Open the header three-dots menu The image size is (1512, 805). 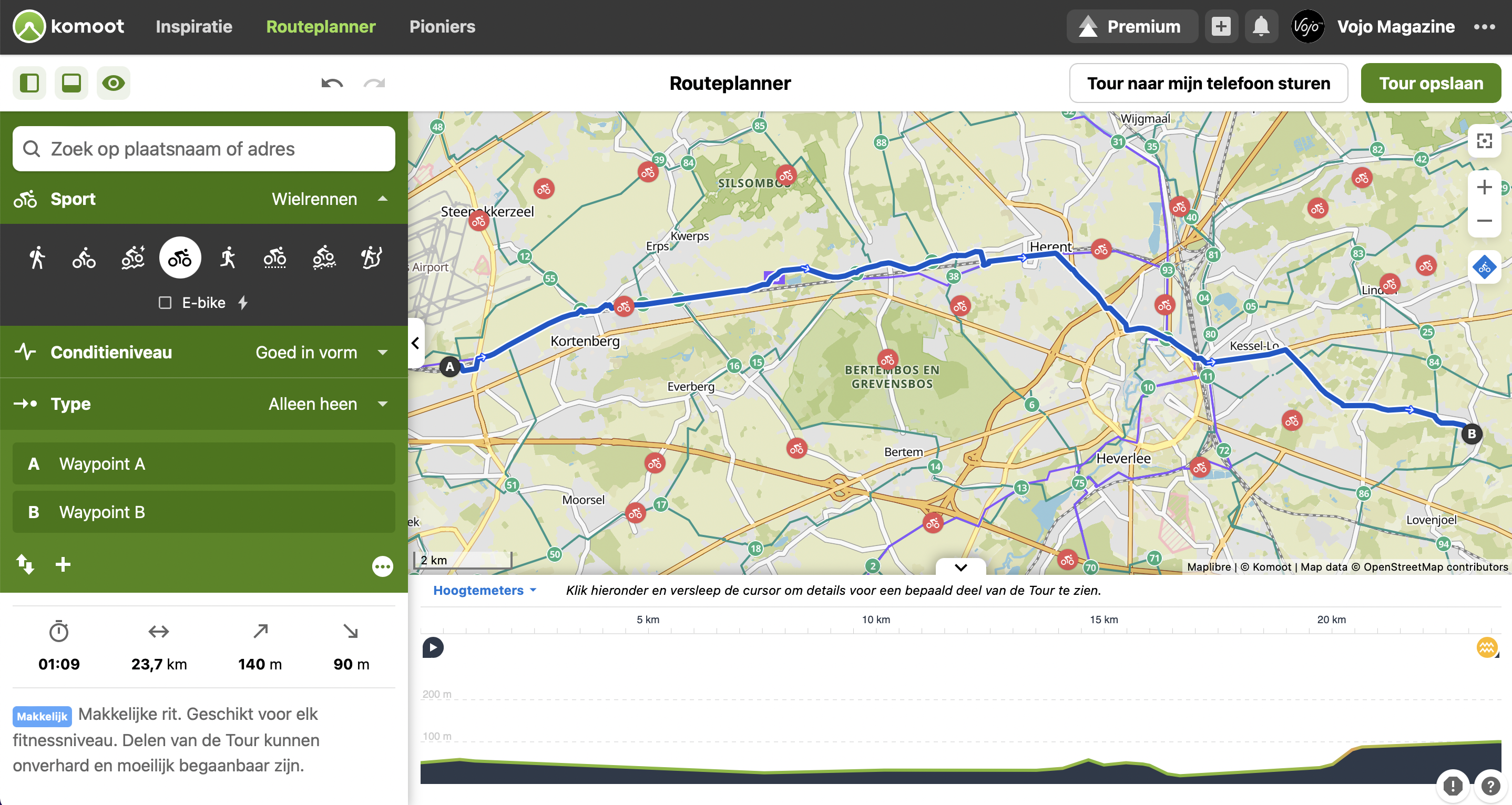point(1484,26)
